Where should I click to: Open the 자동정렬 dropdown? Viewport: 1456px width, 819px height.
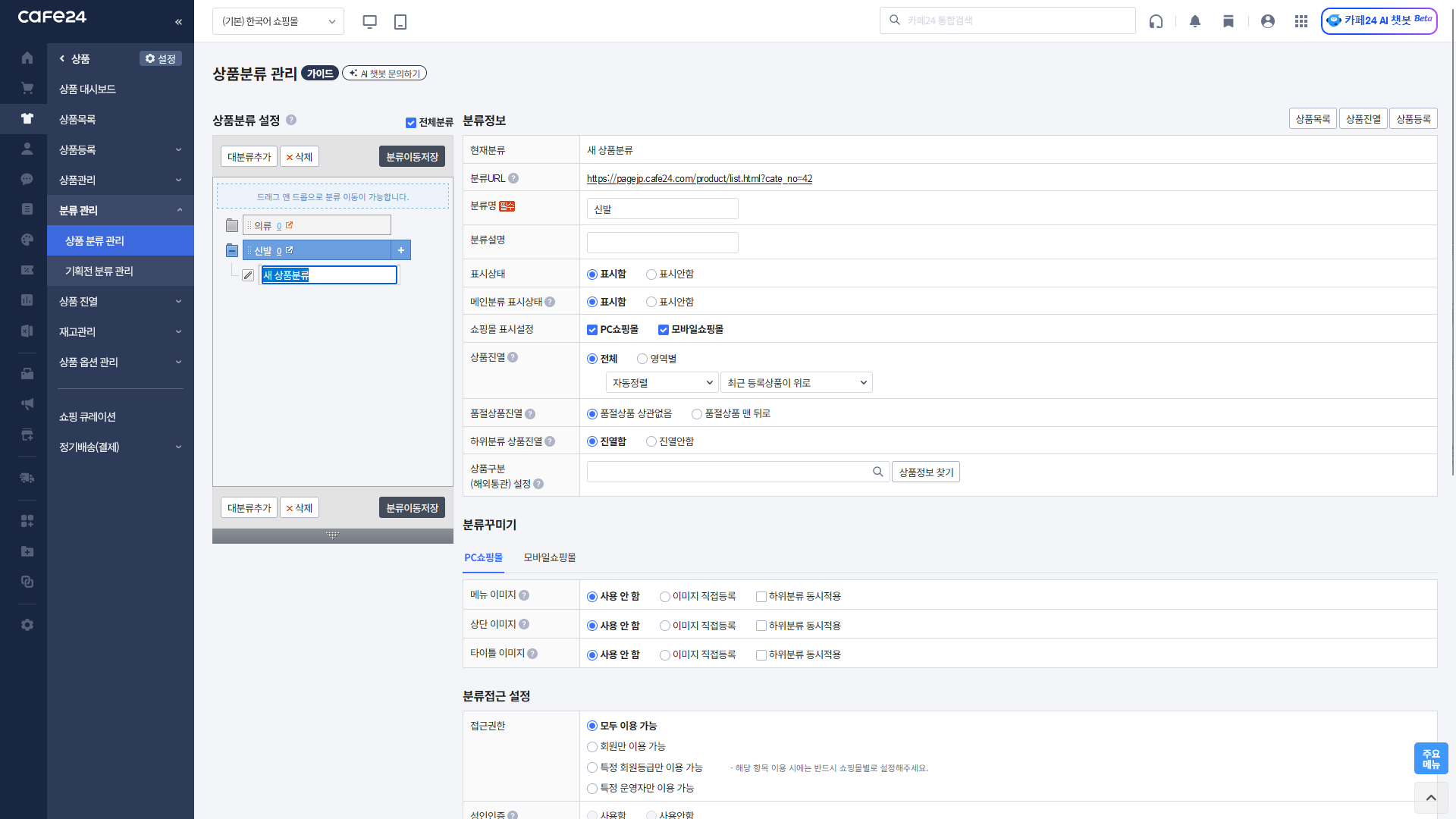pos(662,383)
